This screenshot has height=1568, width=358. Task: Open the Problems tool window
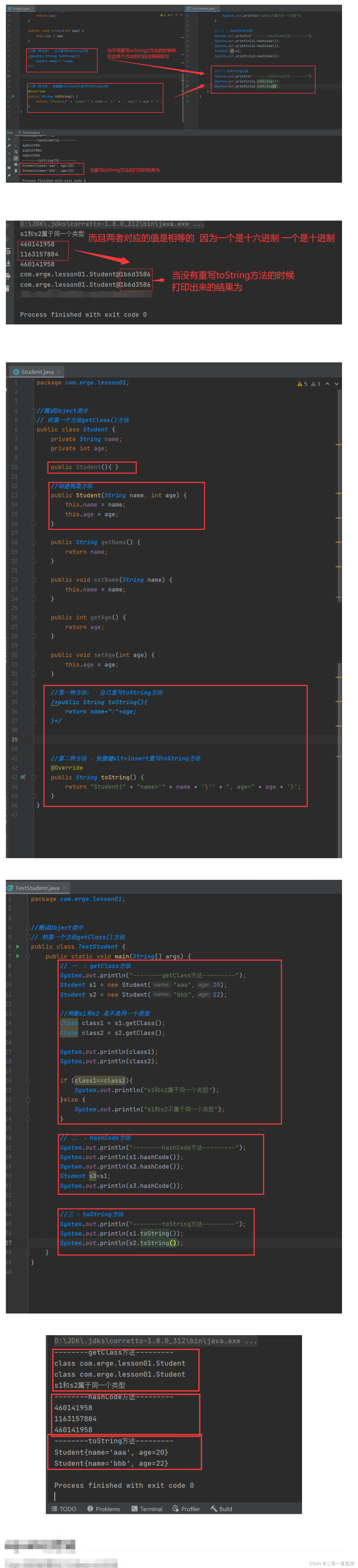[x=103, y=1508]
